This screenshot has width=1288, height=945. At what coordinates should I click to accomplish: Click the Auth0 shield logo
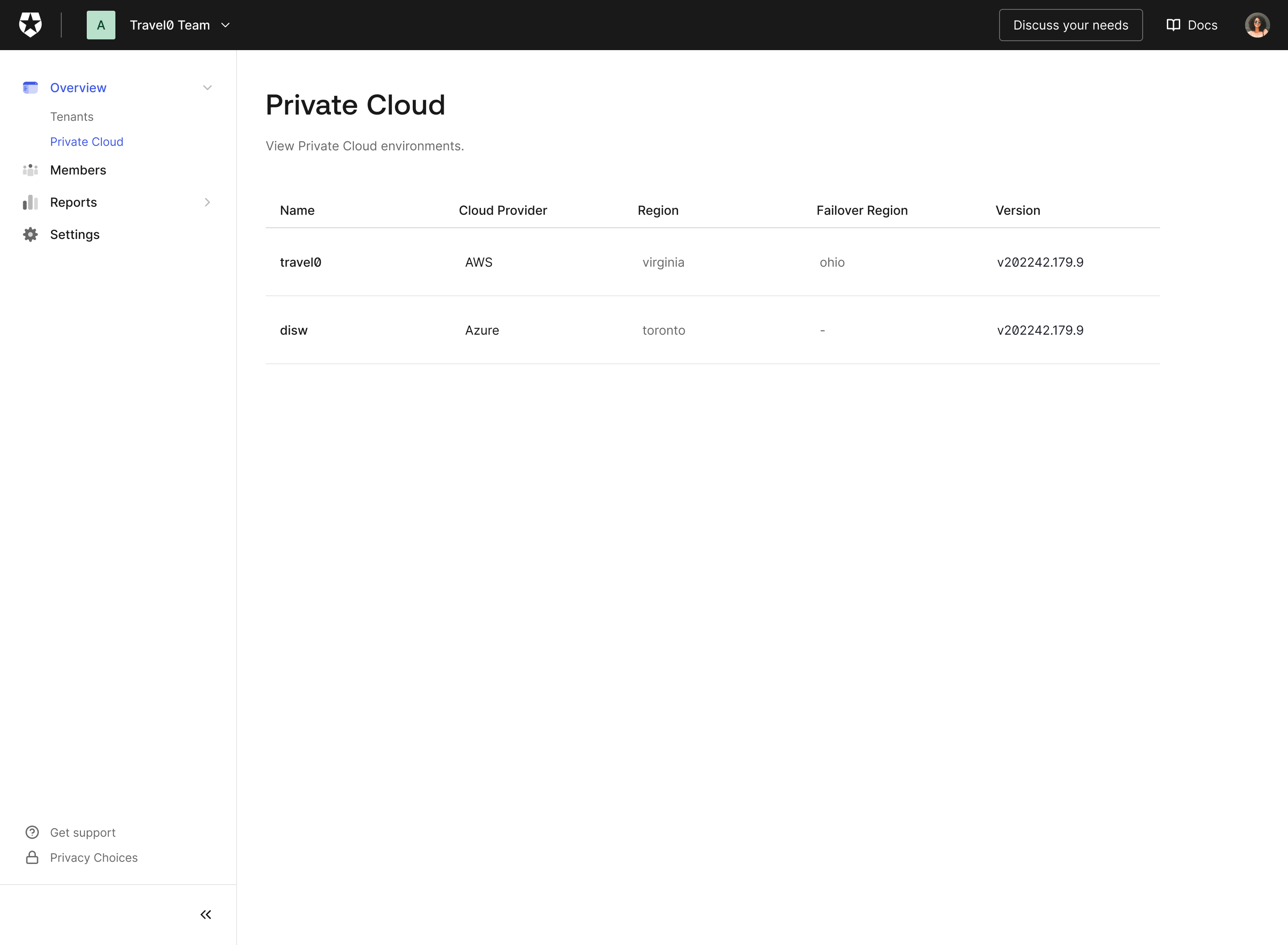(x=30, y=25)
